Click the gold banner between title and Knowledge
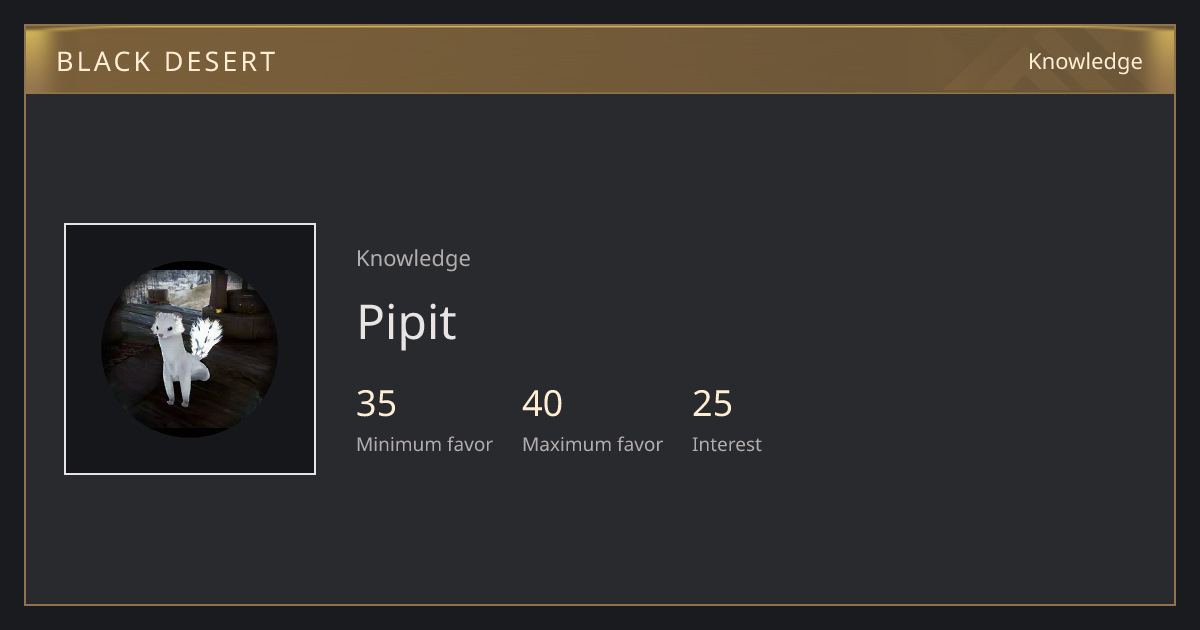This screenshot has width=1200, height=630. 650,60
